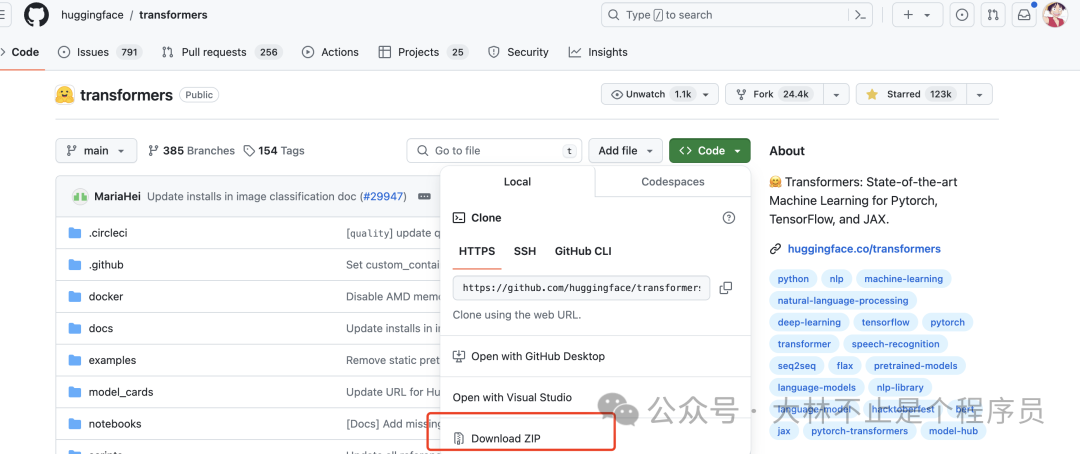Screen dimensions: 1080x454
Task: Open the issues circle icon in header
Action: (x=962, y=14)
